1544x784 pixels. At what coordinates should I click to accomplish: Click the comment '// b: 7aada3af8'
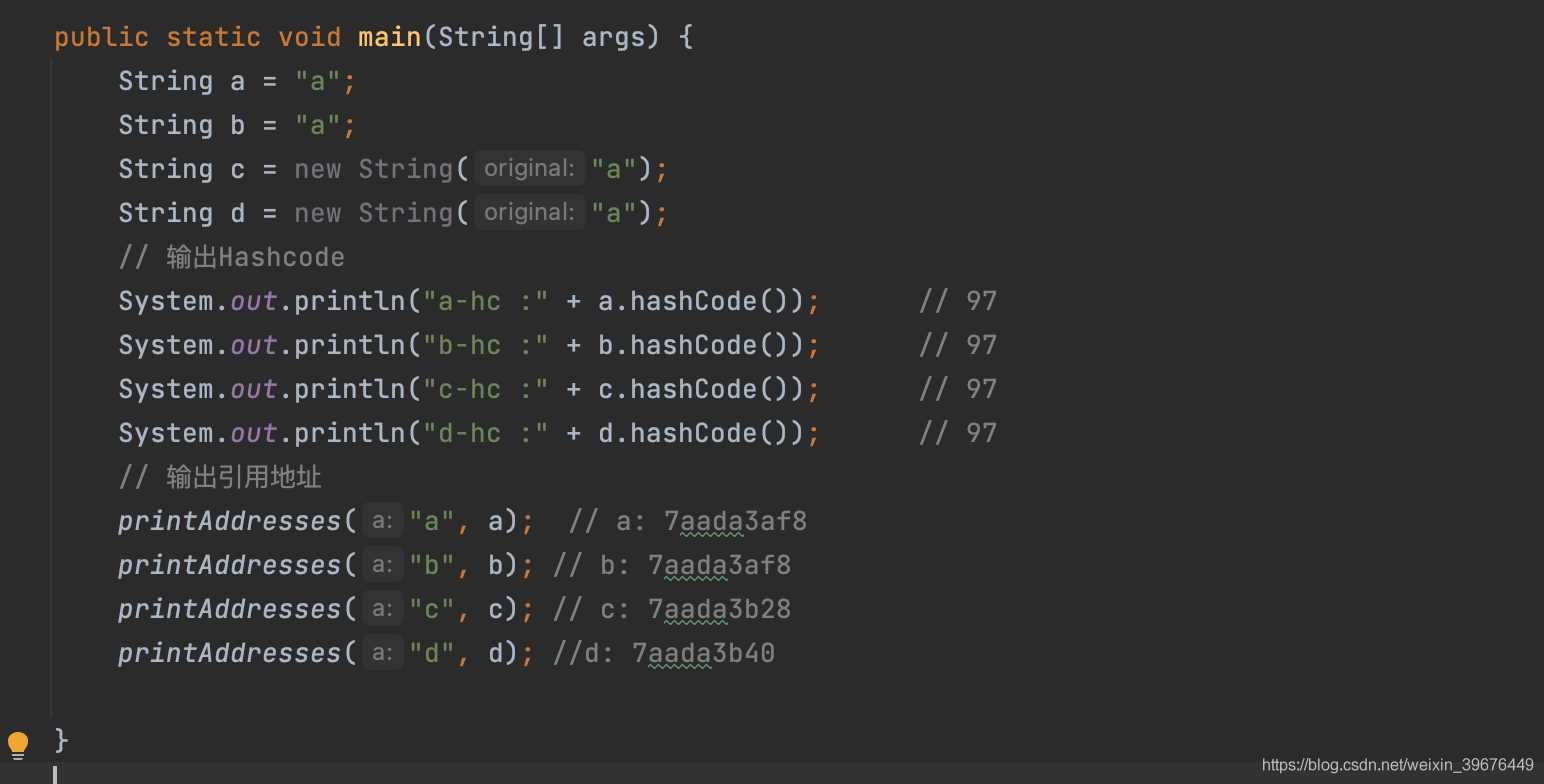671,566
